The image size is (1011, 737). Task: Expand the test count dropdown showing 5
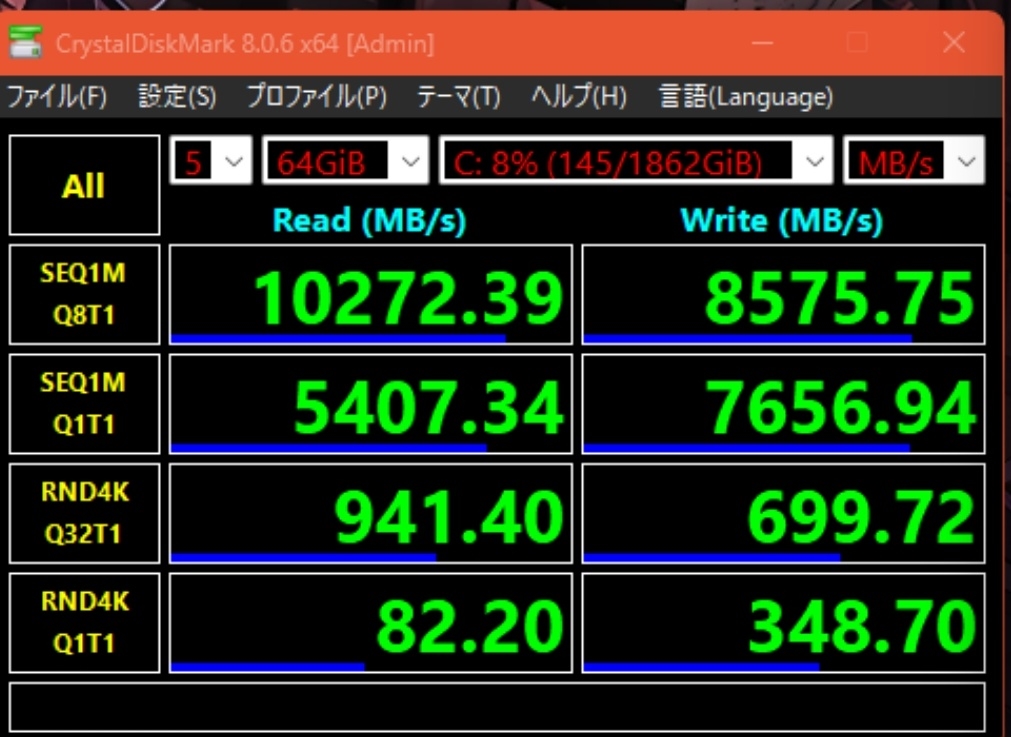click(210, 160)
